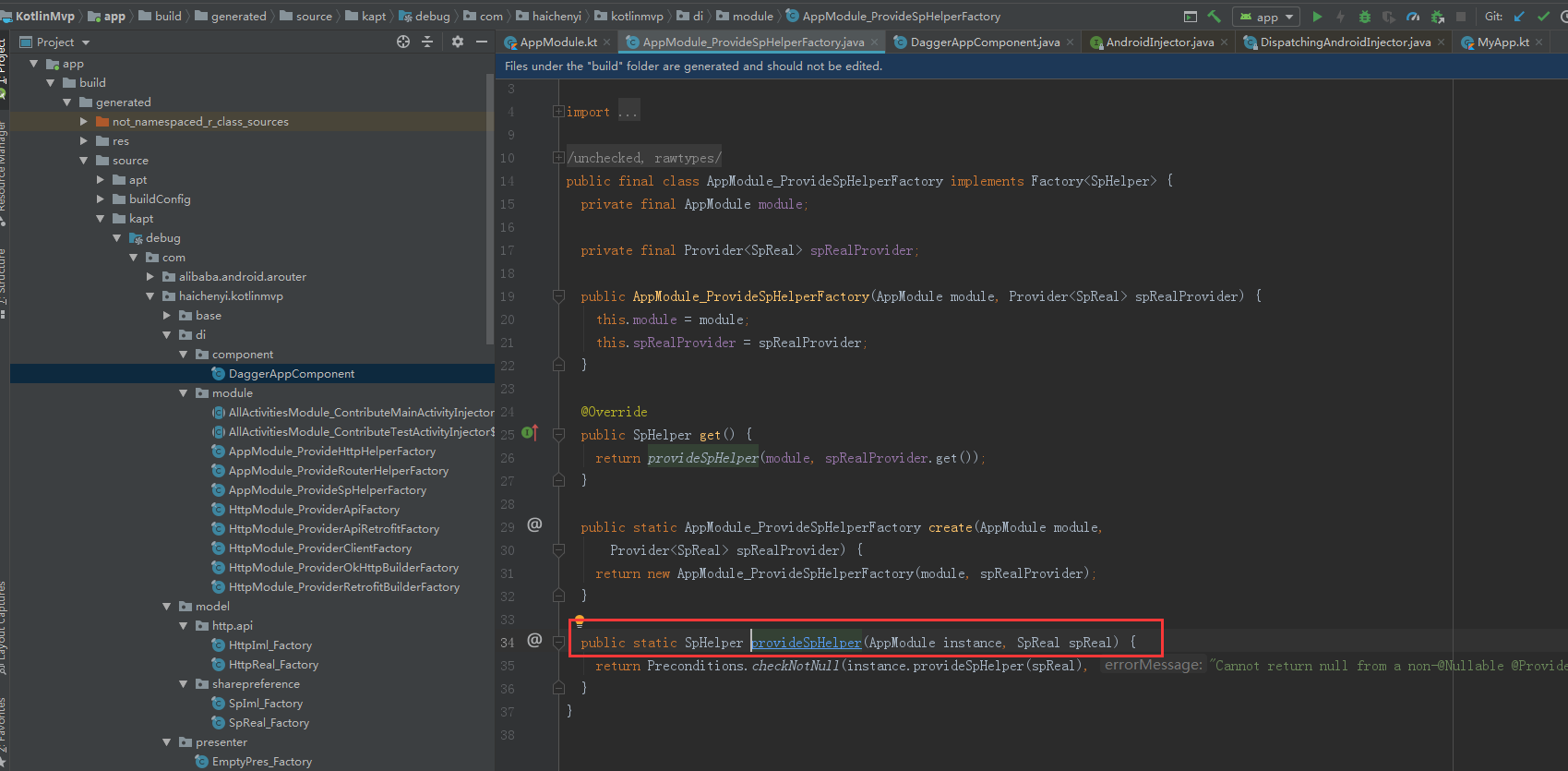The image size is (1568, 771).
Task: Click the run anything terminal icon in toolbar
Action: click(x=1191, y=17)
